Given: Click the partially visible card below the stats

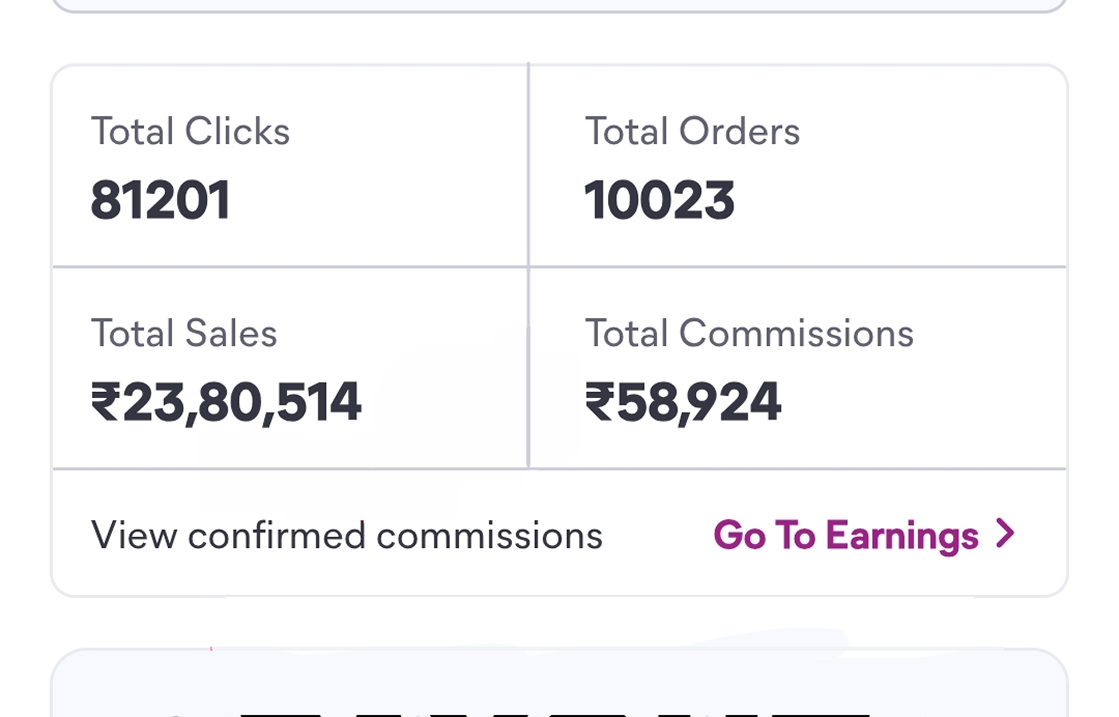Looking at the screenshot, I should click(x=559, y=685).
